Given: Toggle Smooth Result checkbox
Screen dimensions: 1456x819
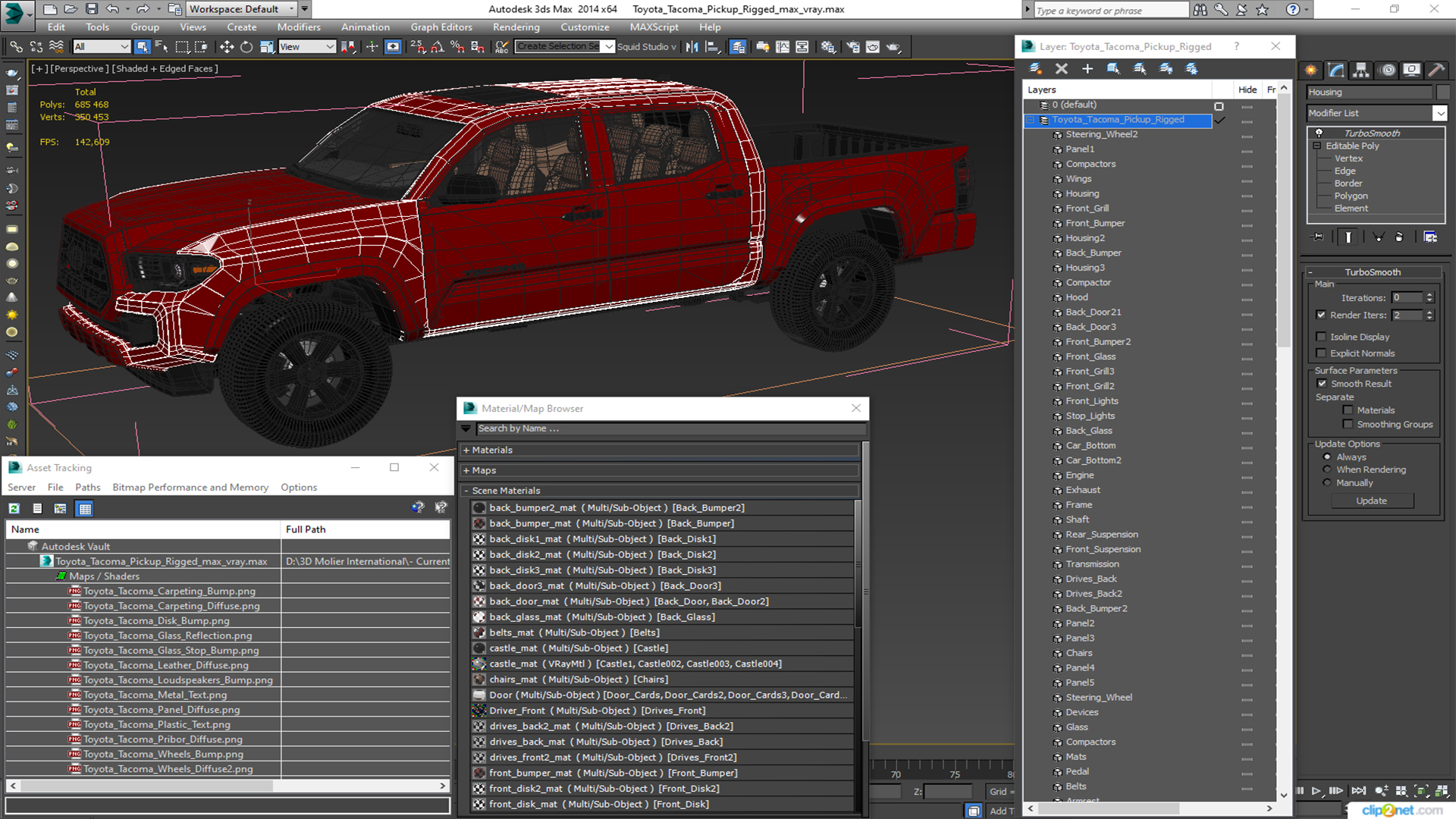Looking at the screenshot, I should point(1322,384).
